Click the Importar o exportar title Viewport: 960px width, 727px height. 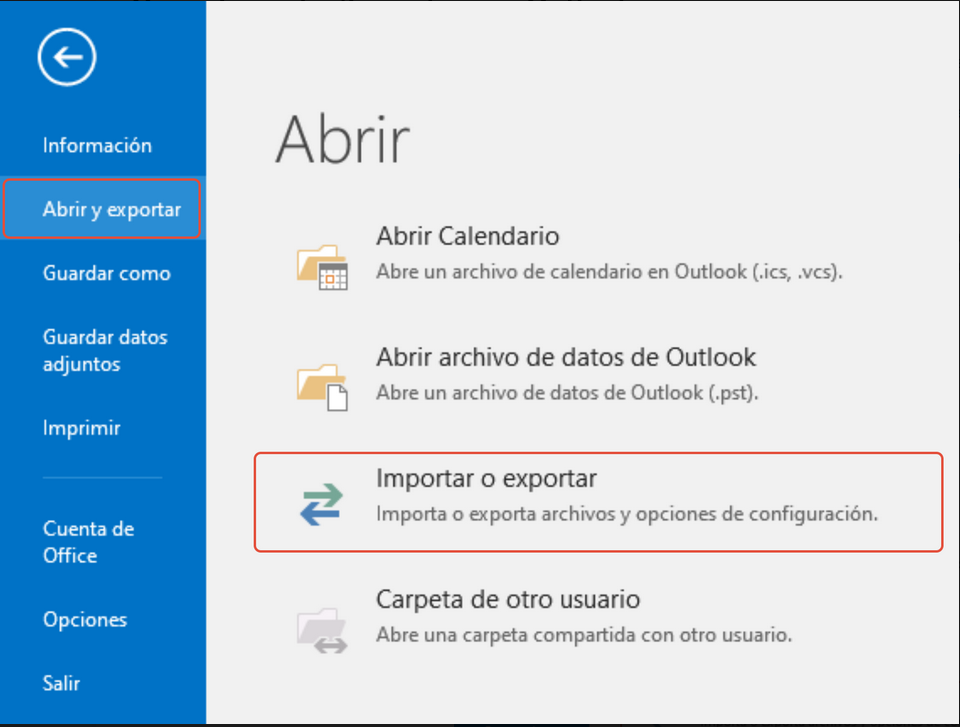(486, 478)
